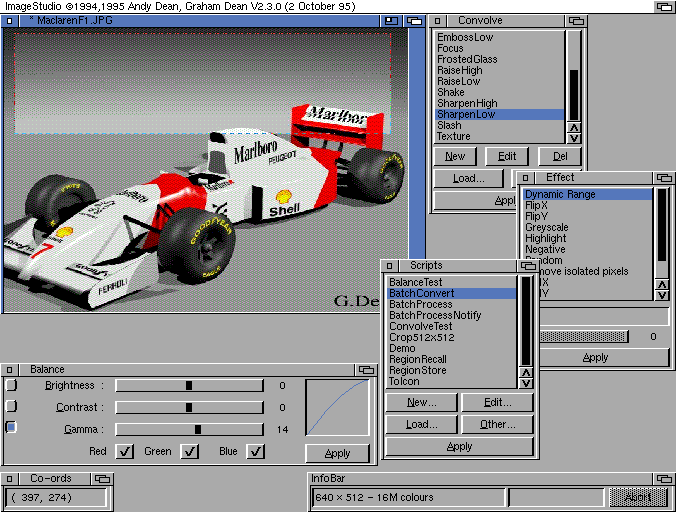Click the close gadget of the Convolve window
676x512 pixels.
pyautogui.click(x=438, y=21)
